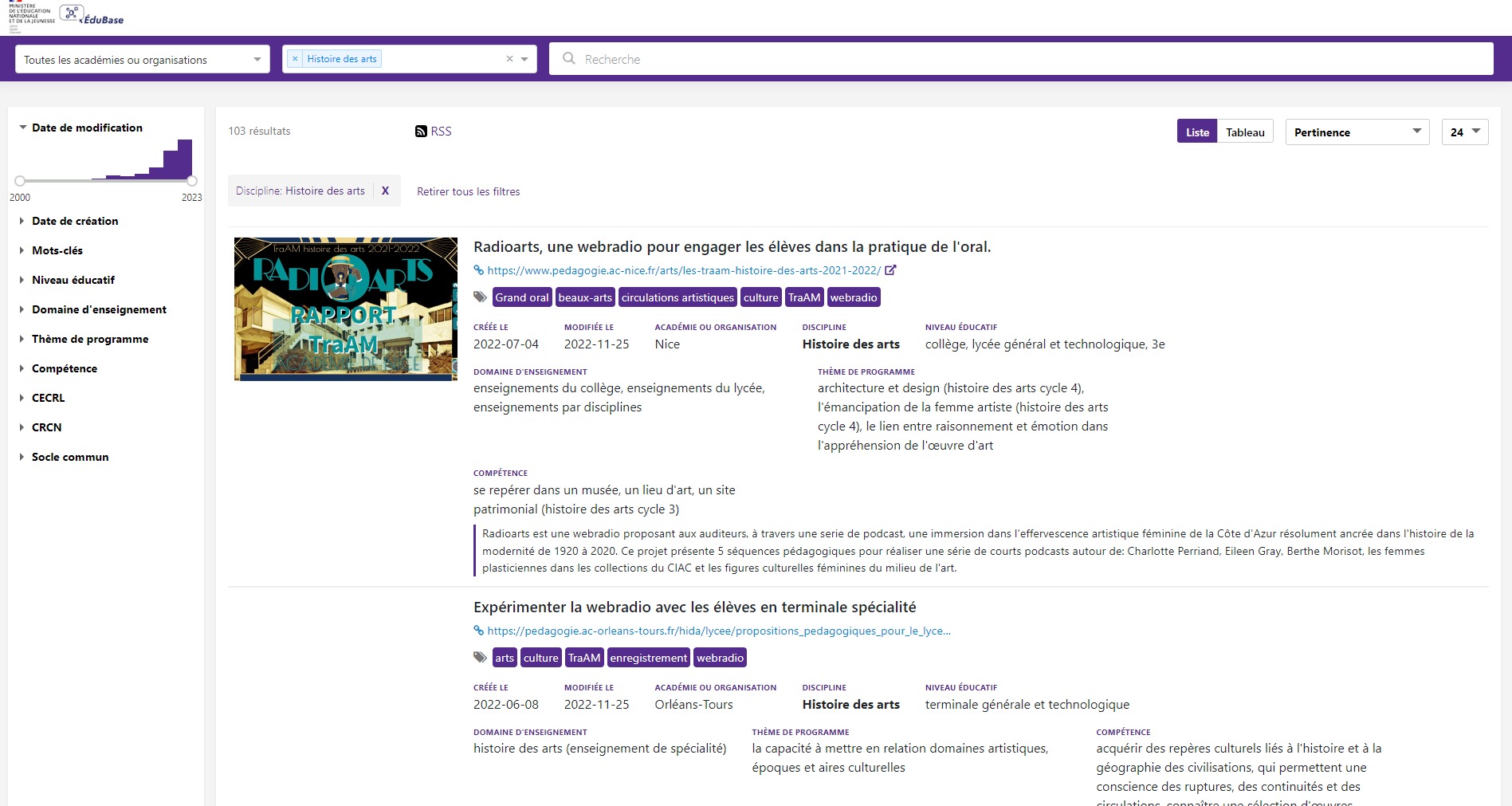Image resolution: width=1512 pixels, height=806 pixels.
Task: Open Expérimenter la webradio result title
Action: click(695, 607)
